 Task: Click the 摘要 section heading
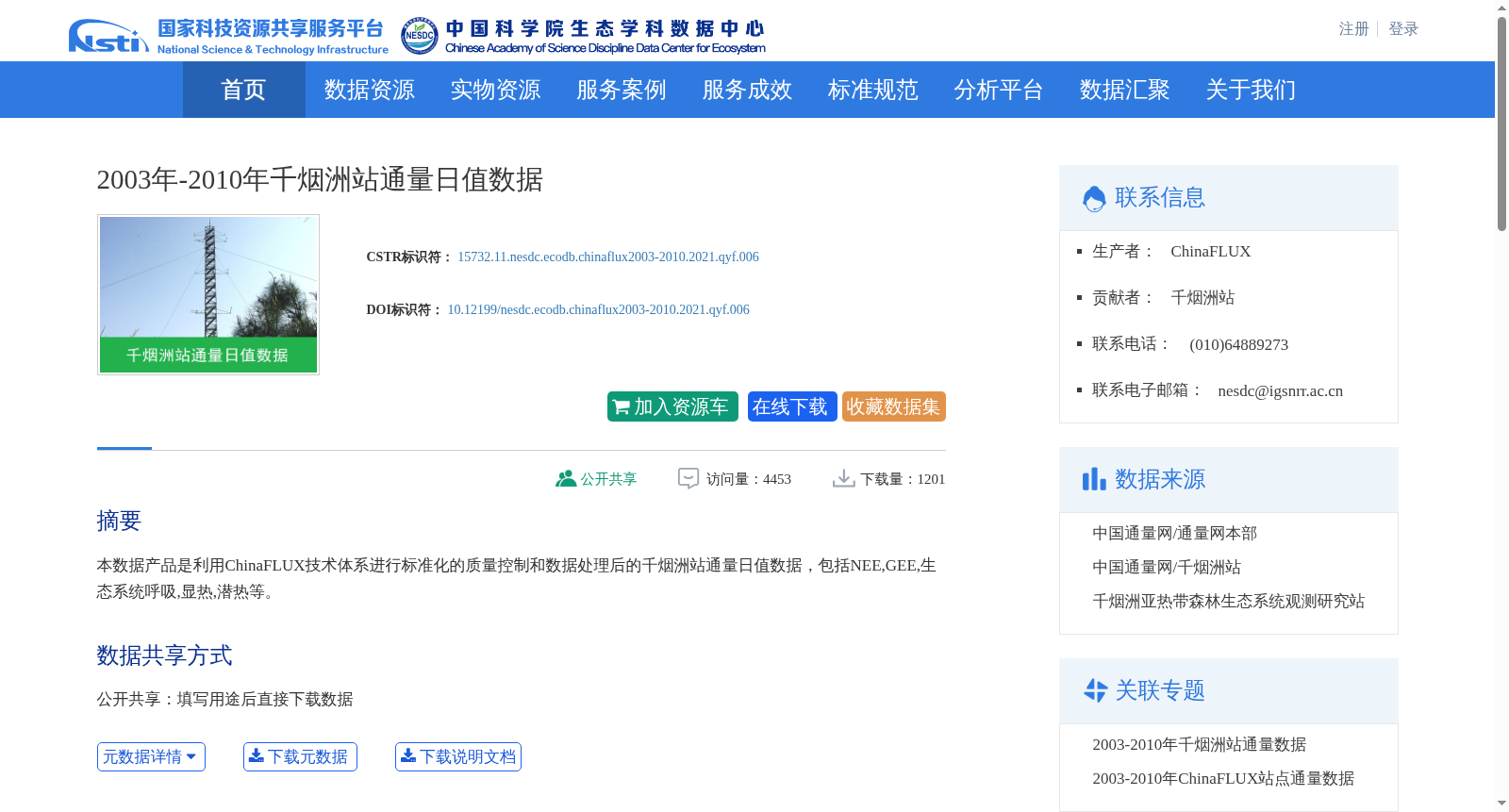[119, 521]
